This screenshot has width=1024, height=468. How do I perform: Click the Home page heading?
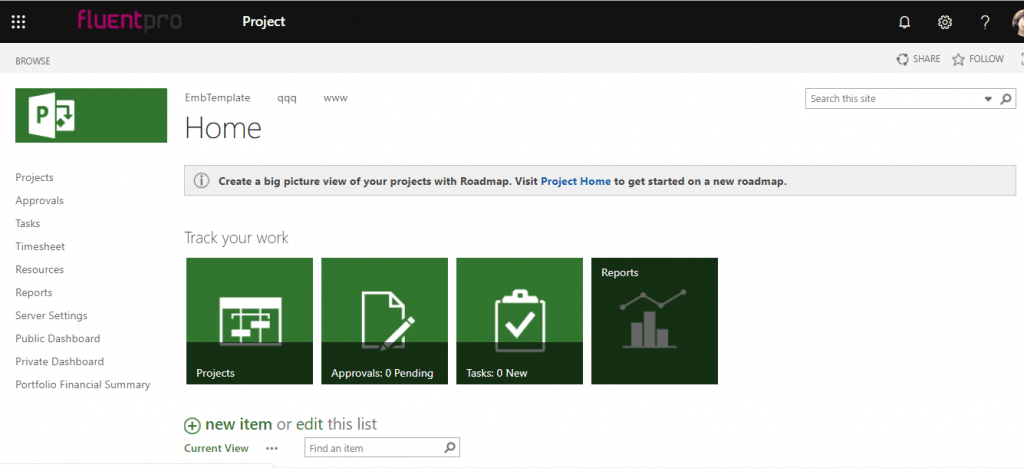[223, 129]
